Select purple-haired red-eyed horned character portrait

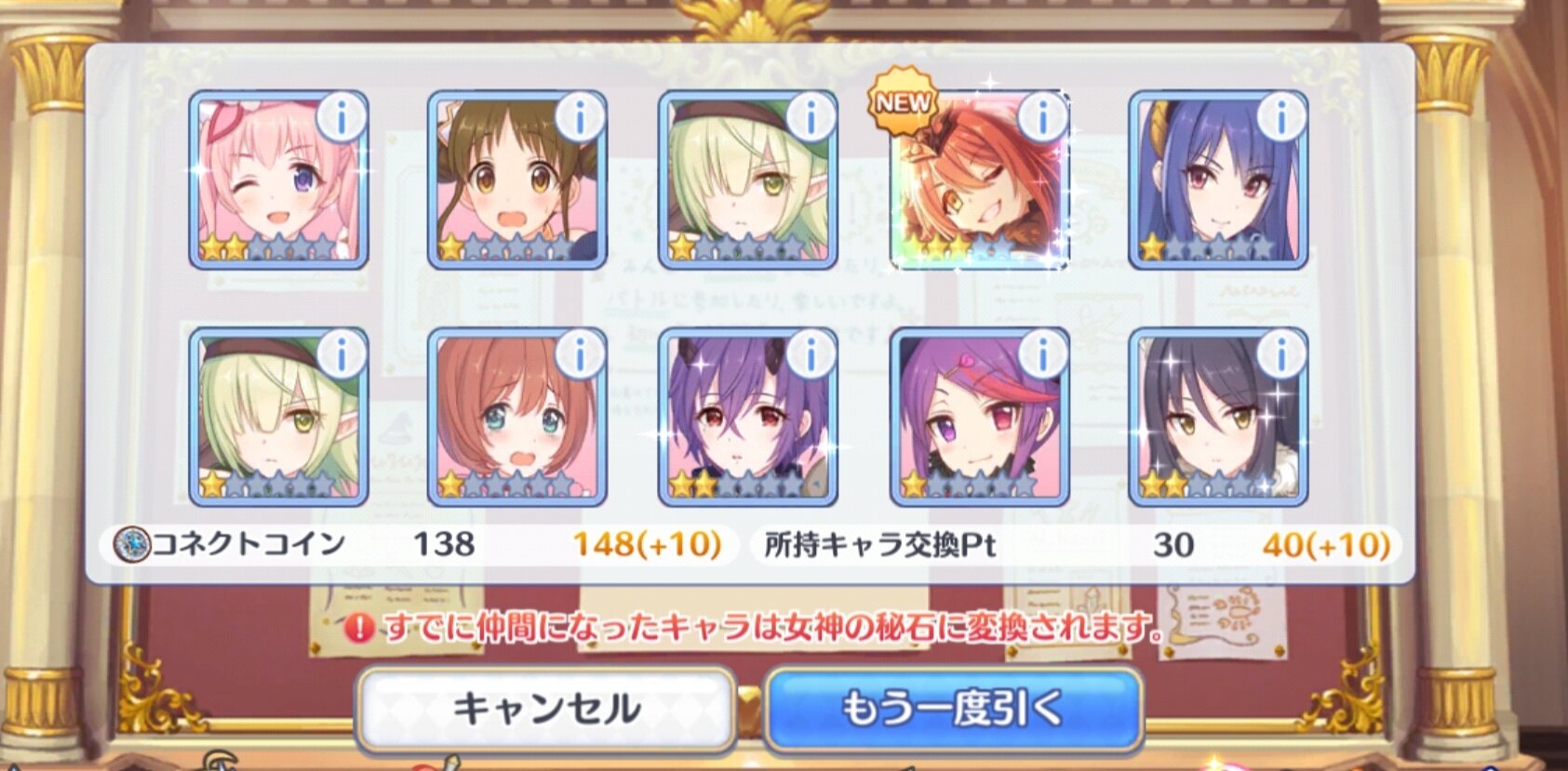(748, 417)
